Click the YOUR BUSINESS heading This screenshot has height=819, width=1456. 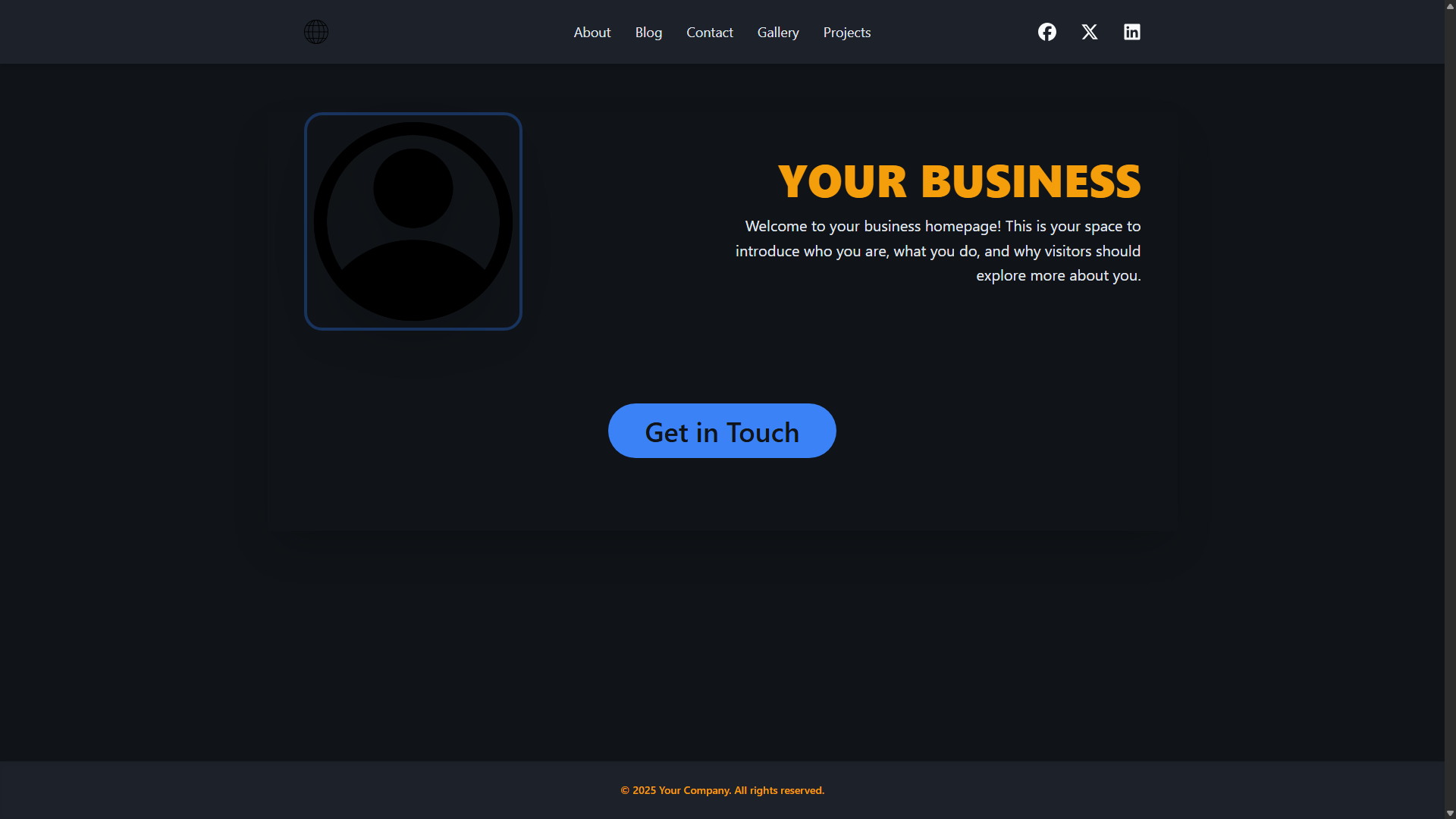coord(959,182)
